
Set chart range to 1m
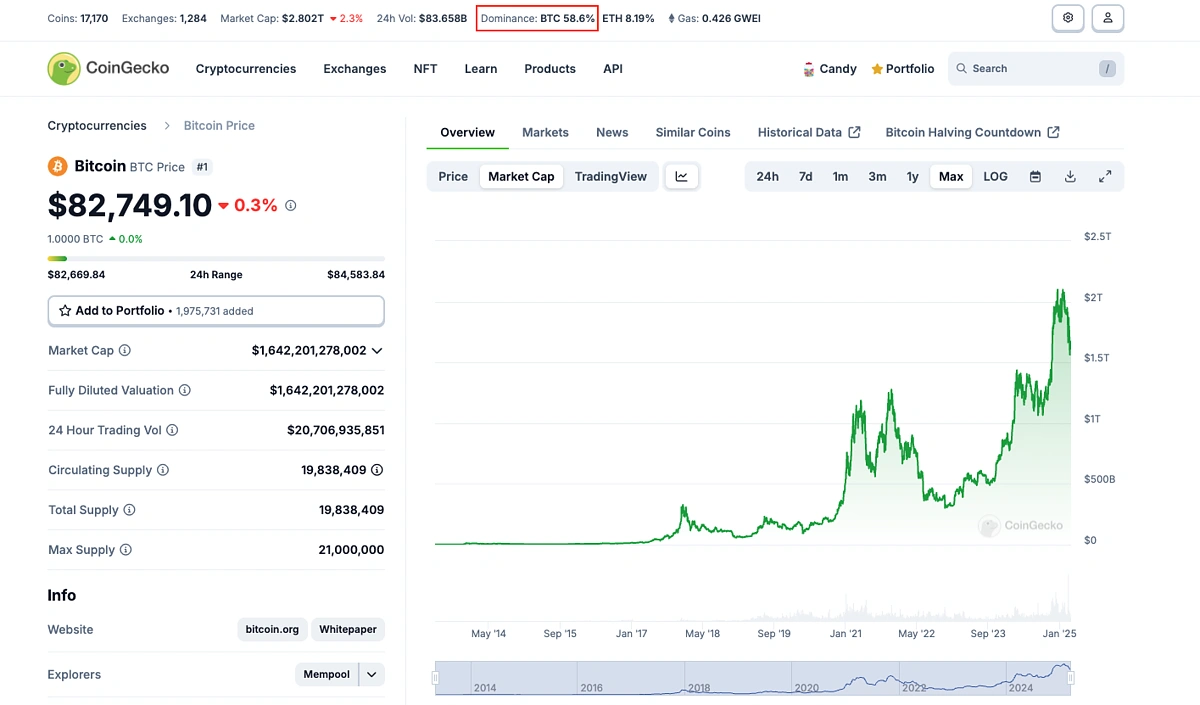(x=840, y=176)
